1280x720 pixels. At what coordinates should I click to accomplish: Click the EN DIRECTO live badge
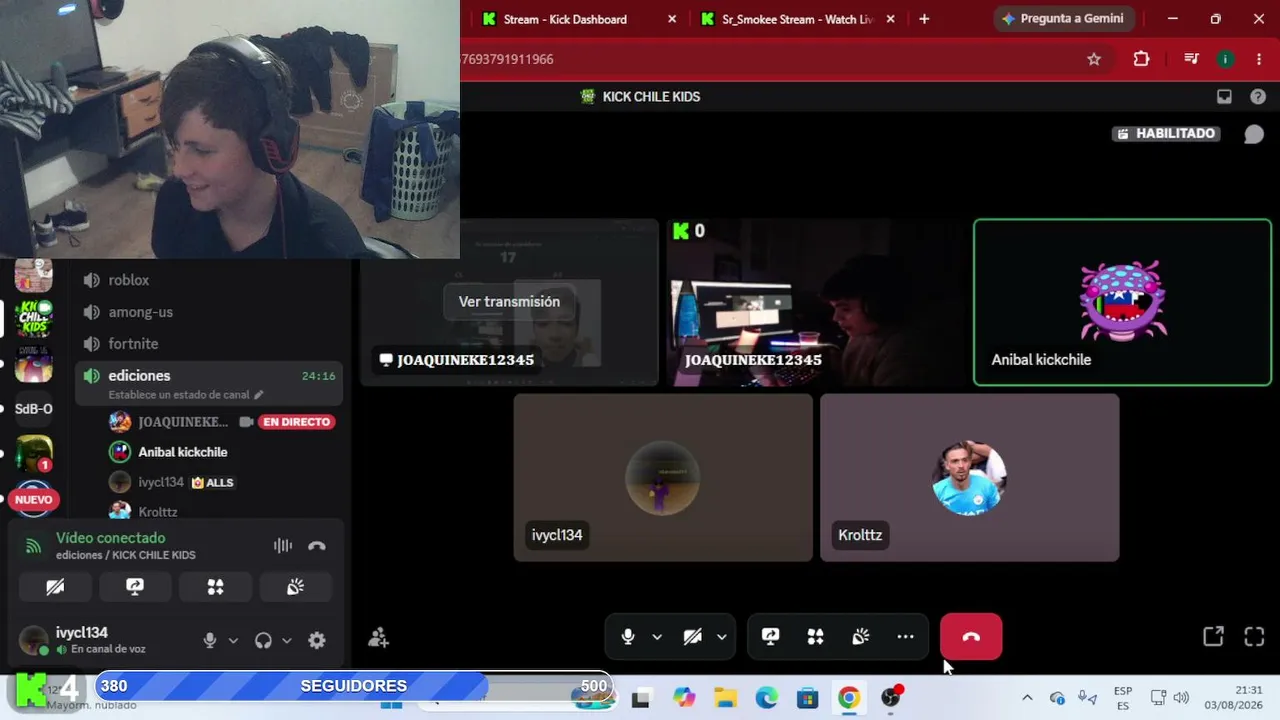tap(296, 422)
